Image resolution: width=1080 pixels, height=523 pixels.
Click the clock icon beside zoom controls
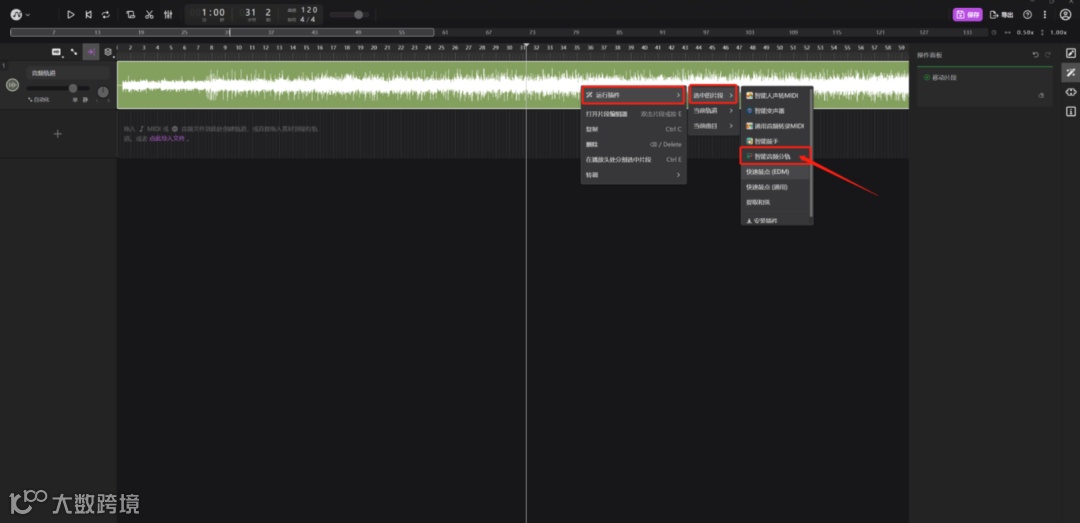tap(994, 32)
